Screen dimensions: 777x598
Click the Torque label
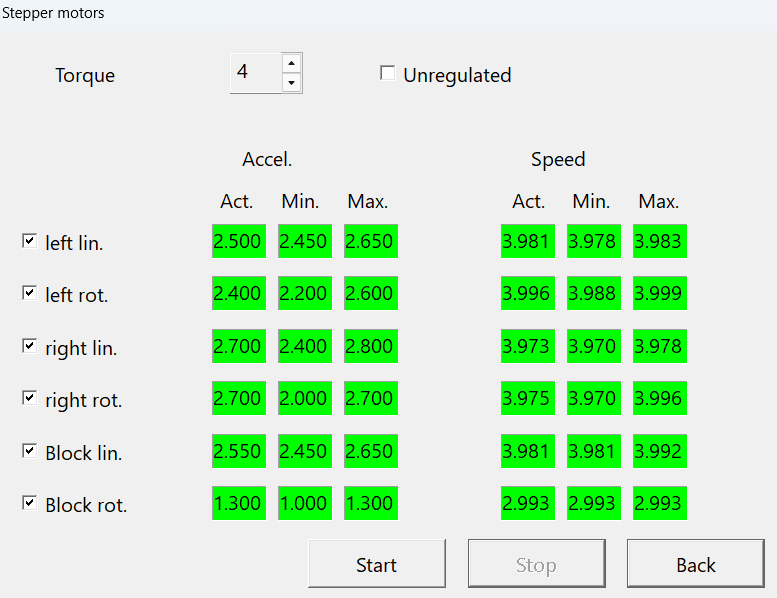pos(85,75)
